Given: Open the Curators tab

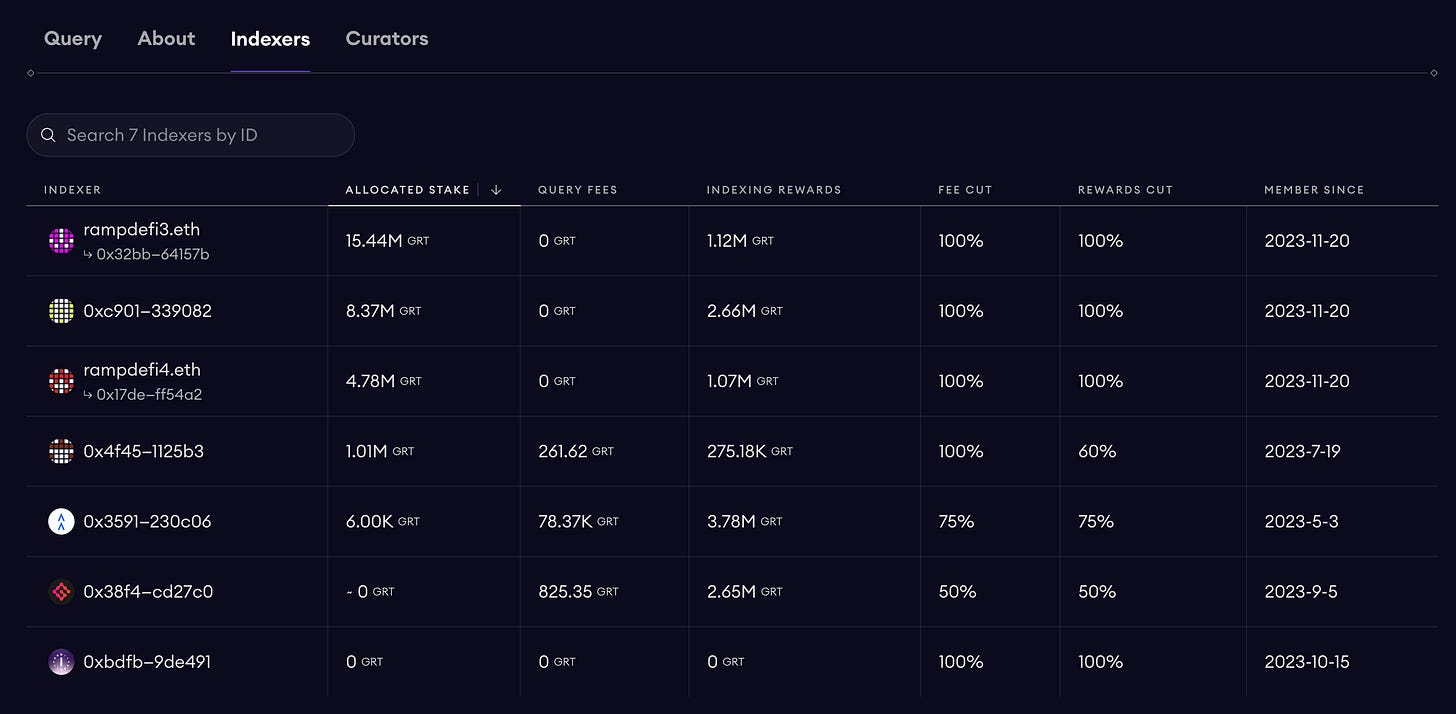Looking at the screenshot, I should [387, 39].
